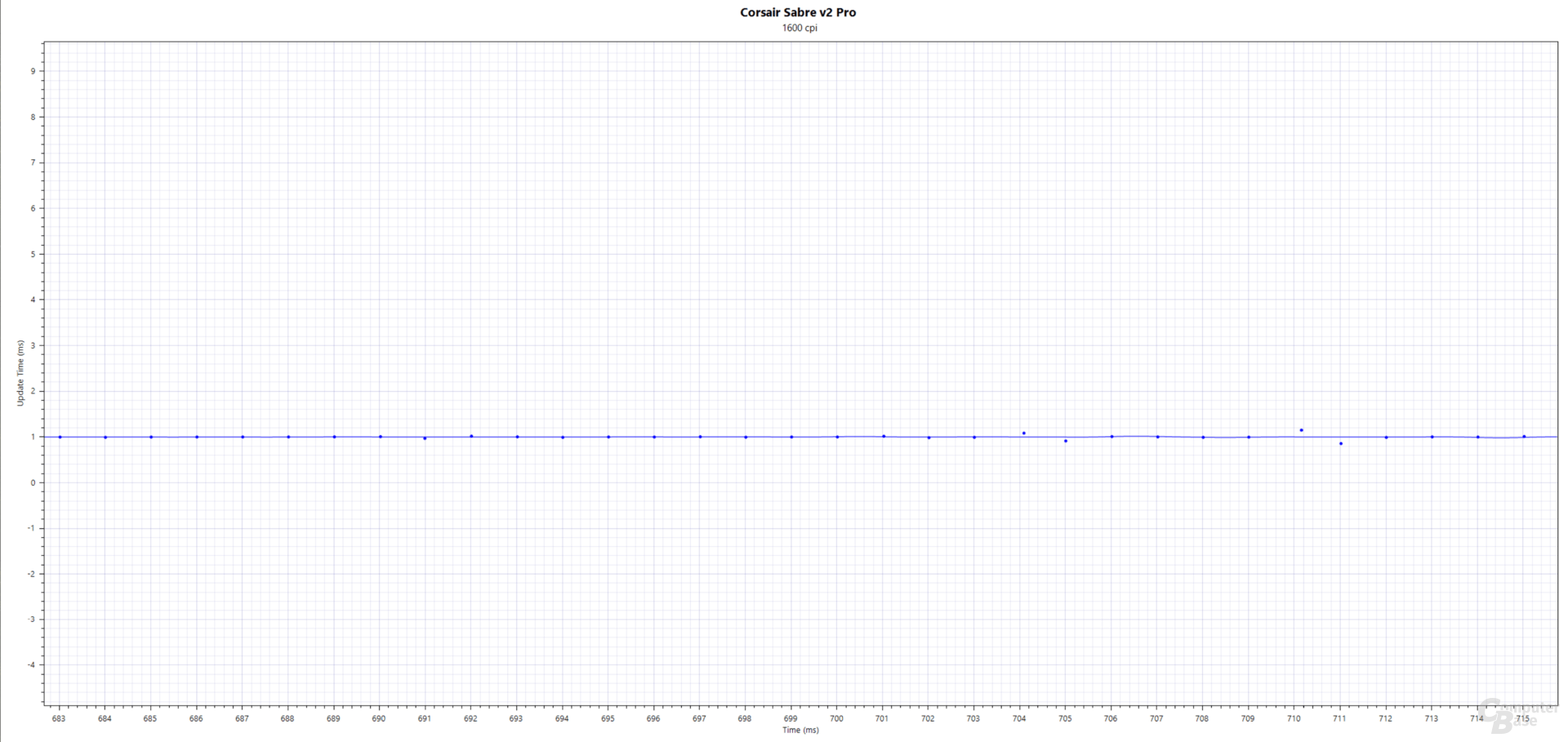The height and width of the screenshot is (742, 1568).
Task: Select the high data point near 710
Action: 1301,429
